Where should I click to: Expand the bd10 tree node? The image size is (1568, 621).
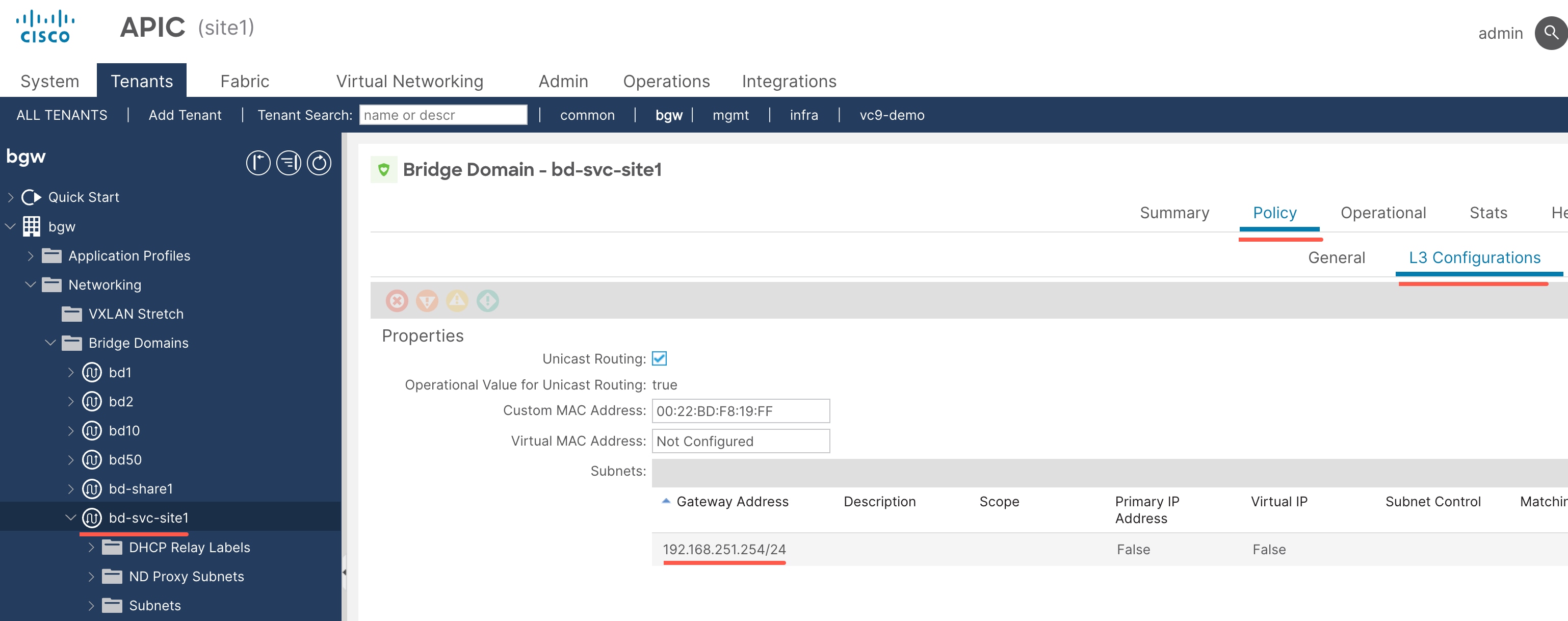[71, 430]
